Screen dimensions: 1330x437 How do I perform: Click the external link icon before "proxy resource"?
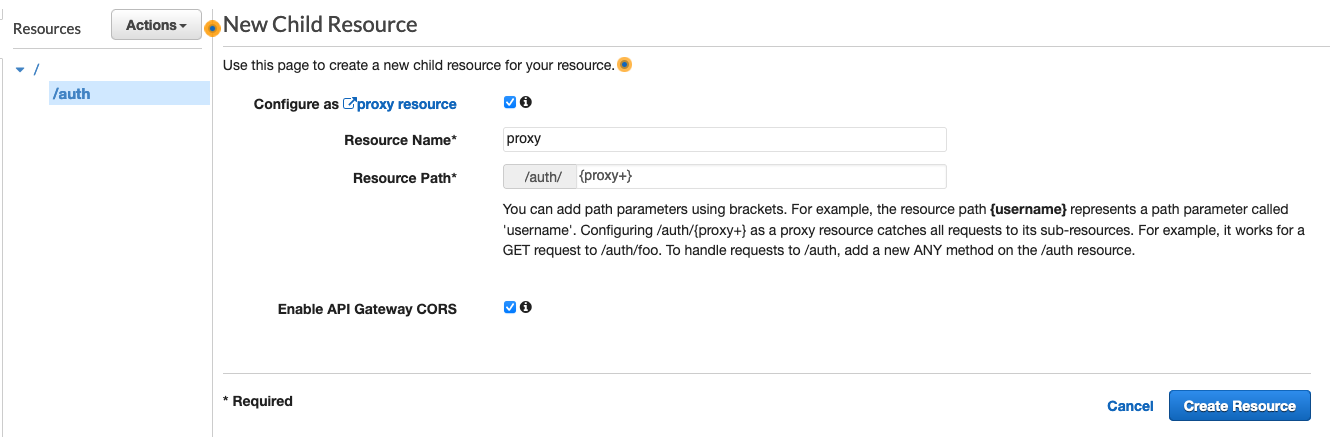point(349,104)
